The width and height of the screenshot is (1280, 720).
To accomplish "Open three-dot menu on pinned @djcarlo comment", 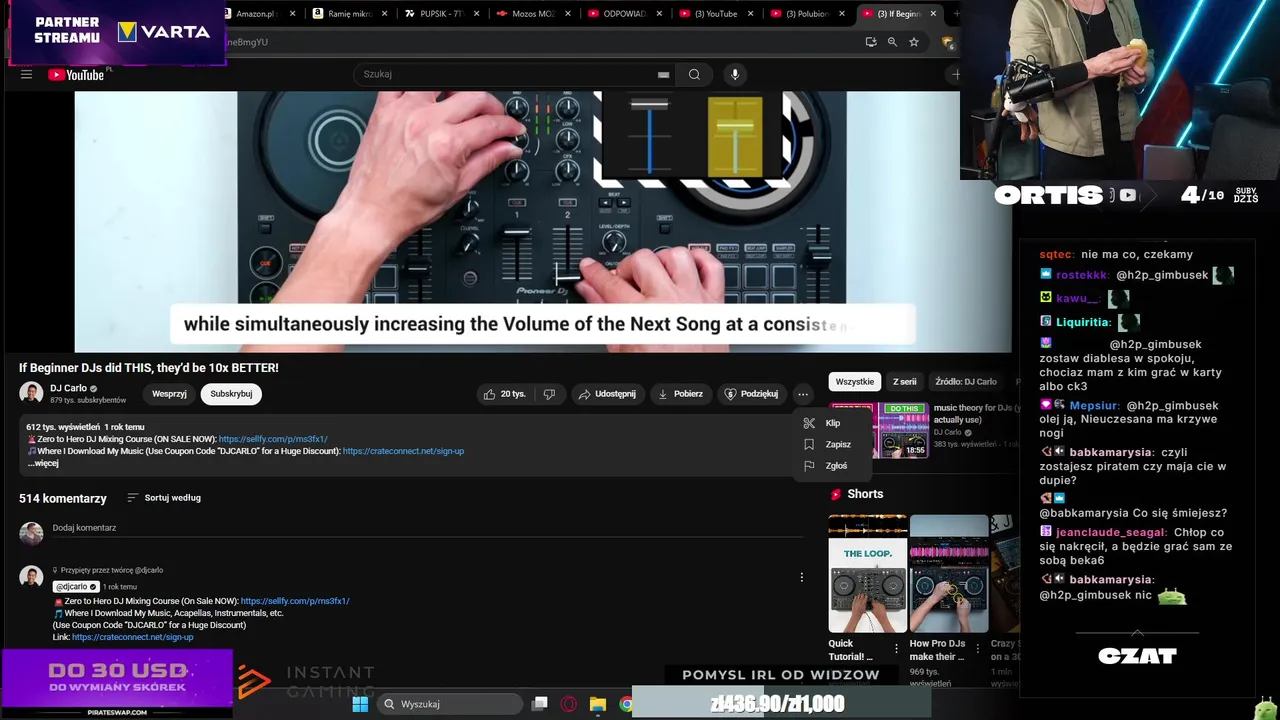I will click(x=801, y=577).
